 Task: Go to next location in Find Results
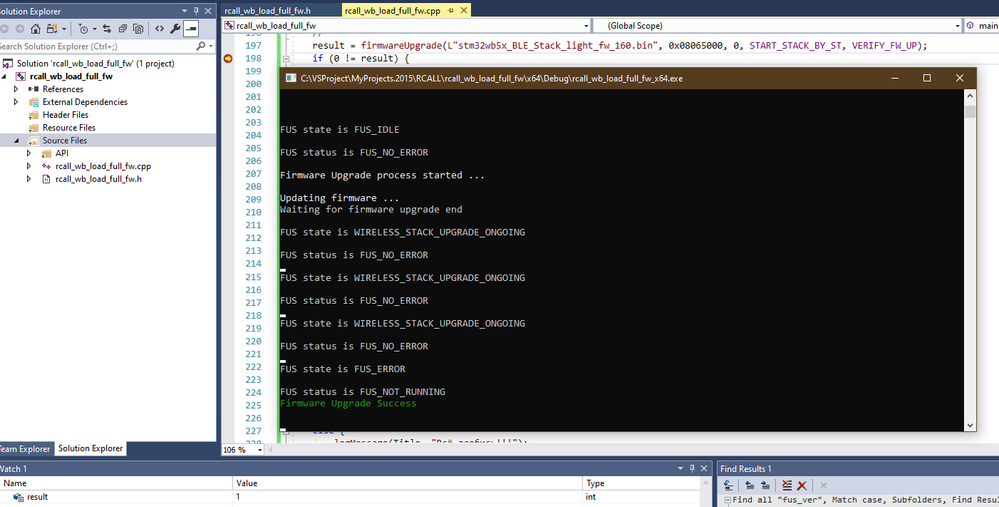[x=765, y=485]
